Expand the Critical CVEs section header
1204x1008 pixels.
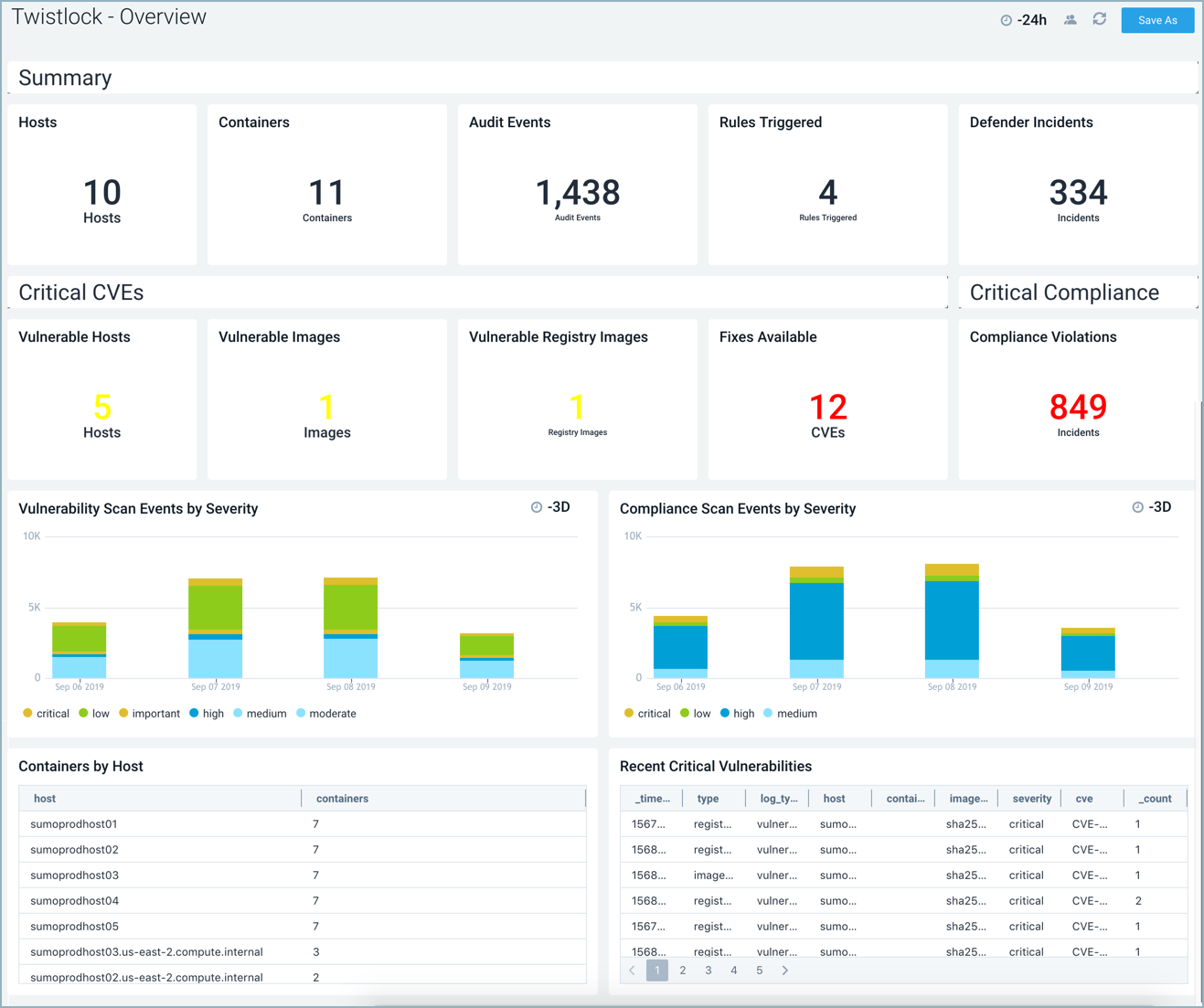tap(81, 292)
